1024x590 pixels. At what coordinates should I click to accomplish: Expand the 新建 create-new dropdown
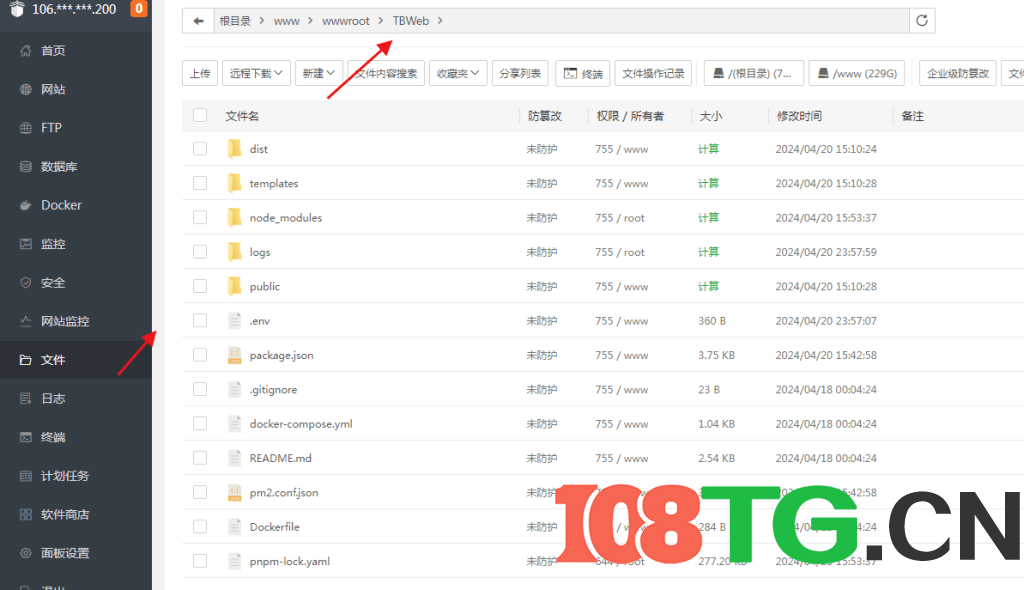(318, 72)
